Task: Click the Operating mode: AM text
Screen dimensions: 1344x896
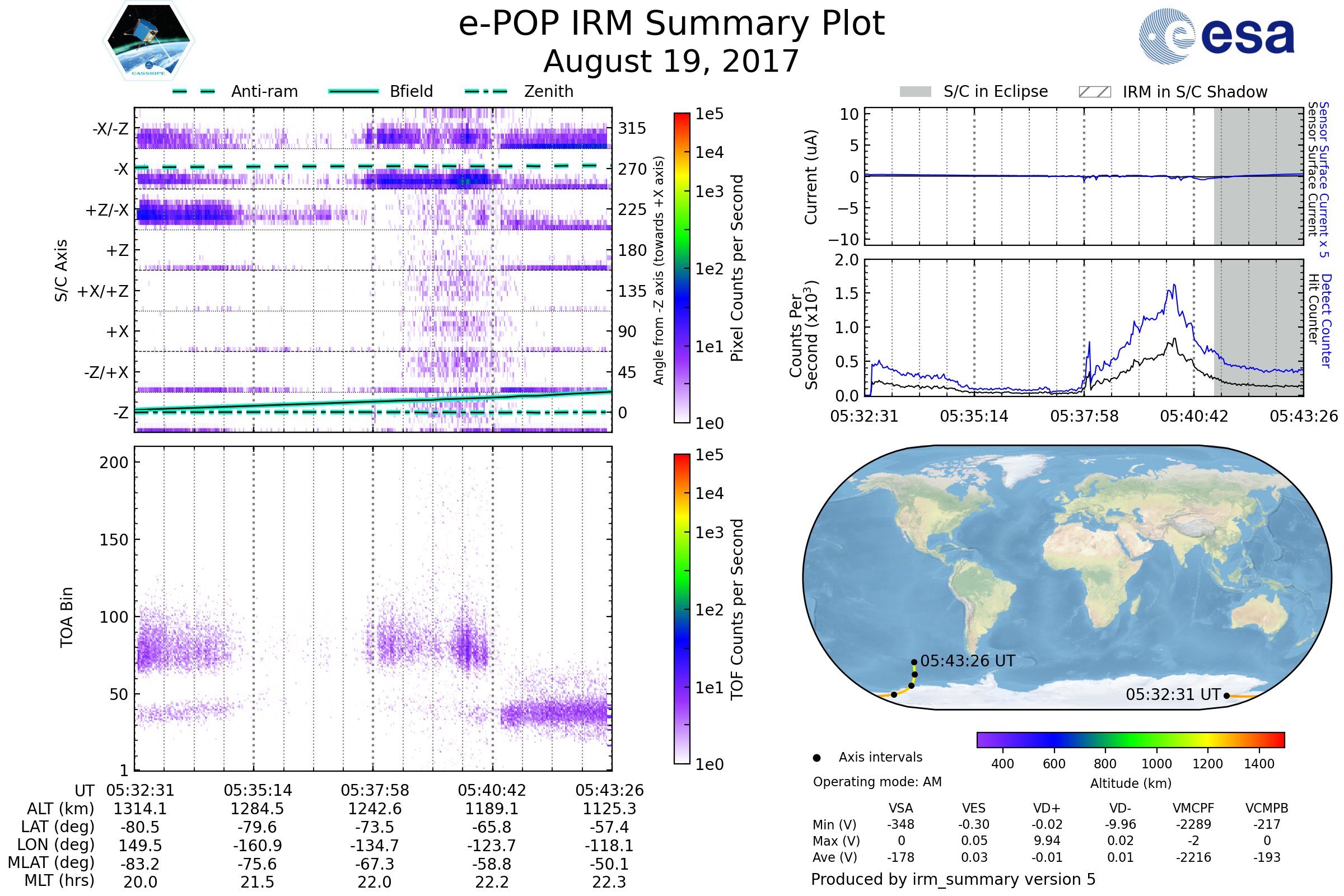Action: 877,782
